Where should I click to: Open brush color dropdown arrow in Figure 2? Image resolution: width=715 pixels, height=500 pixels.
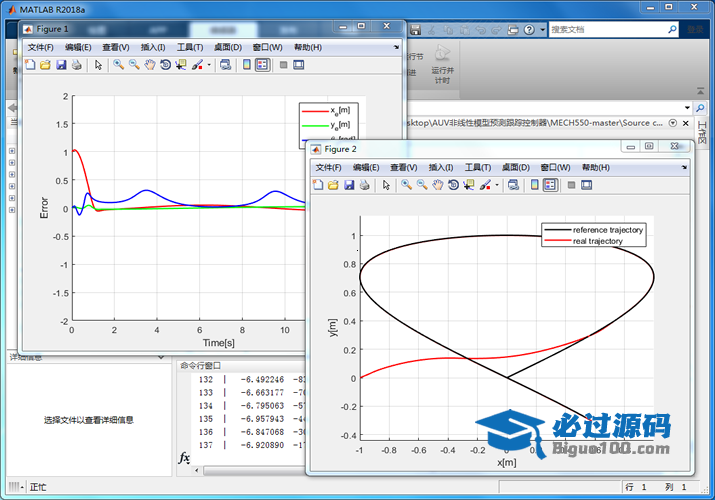point(497,185)
